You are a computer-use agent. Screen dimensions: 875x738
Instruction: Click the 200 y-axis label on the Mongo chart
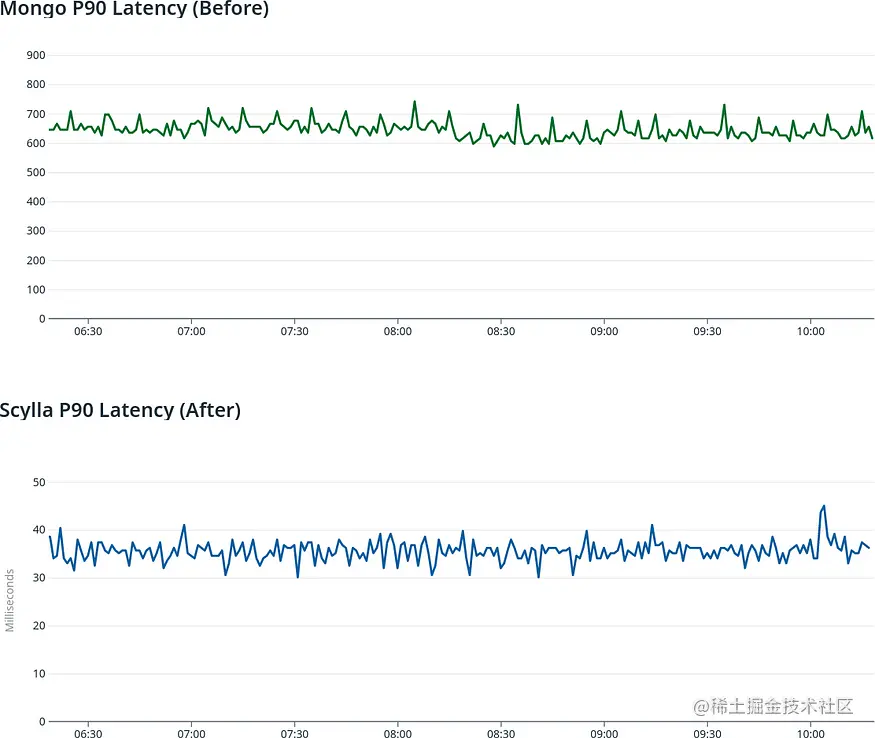coord(36,260)
